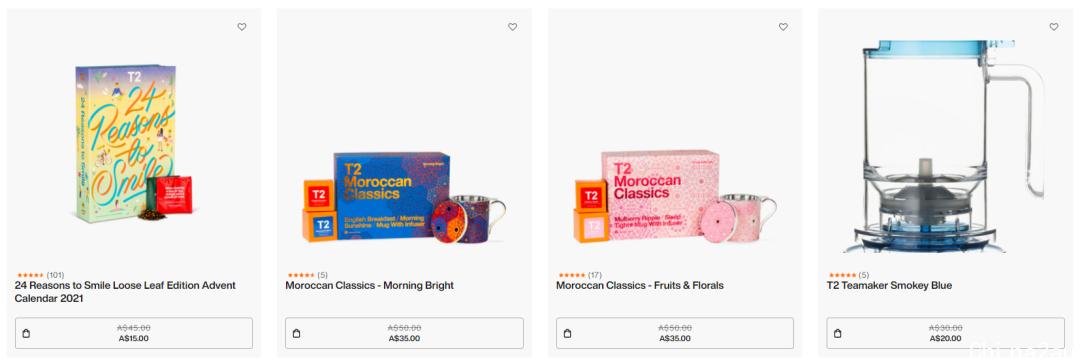Open star rating of Advent Calendar (101 reviews)
The width and height of the screenshot is (1080, 364).
(39, 275)
